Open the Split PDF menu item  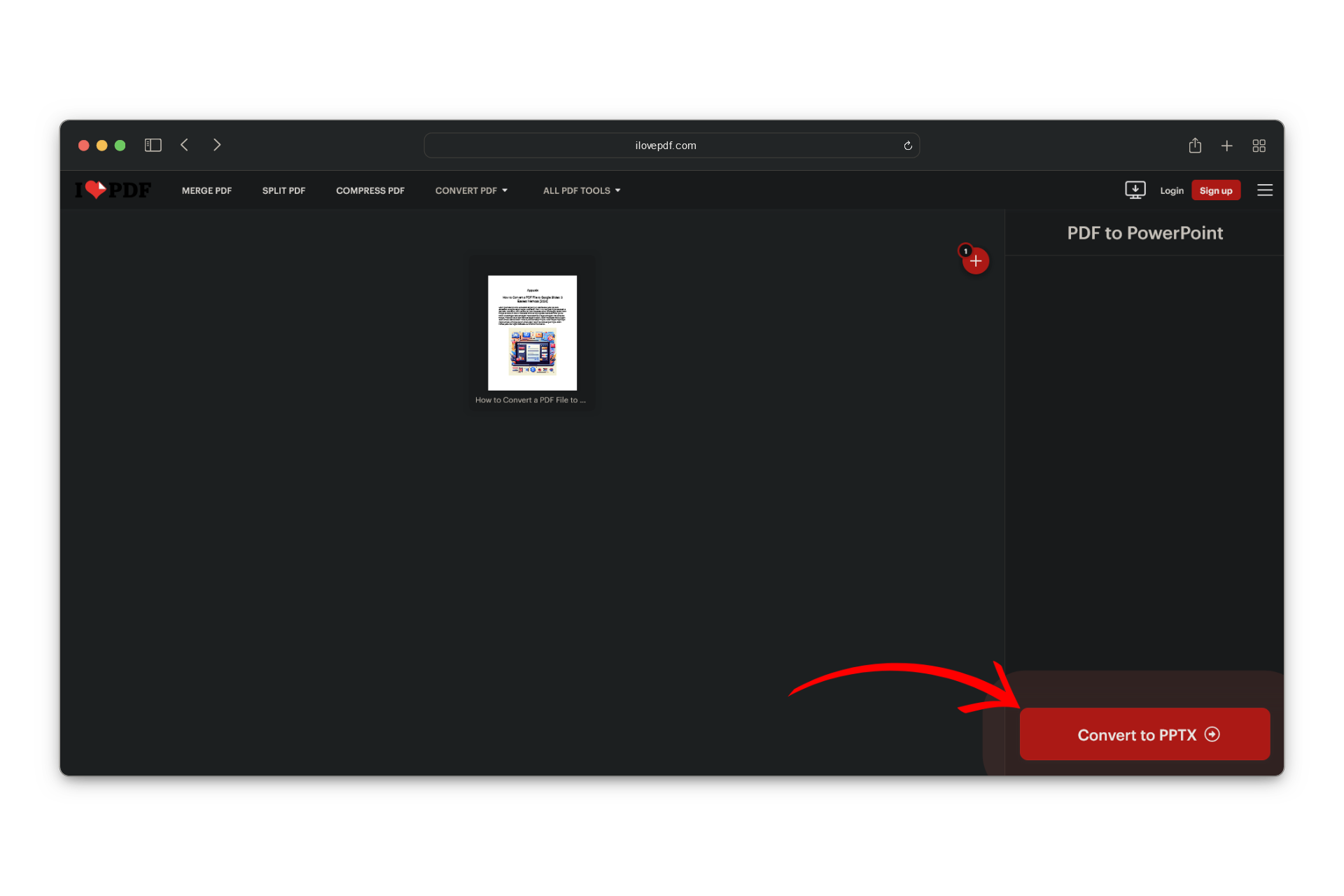pos(283,190)
